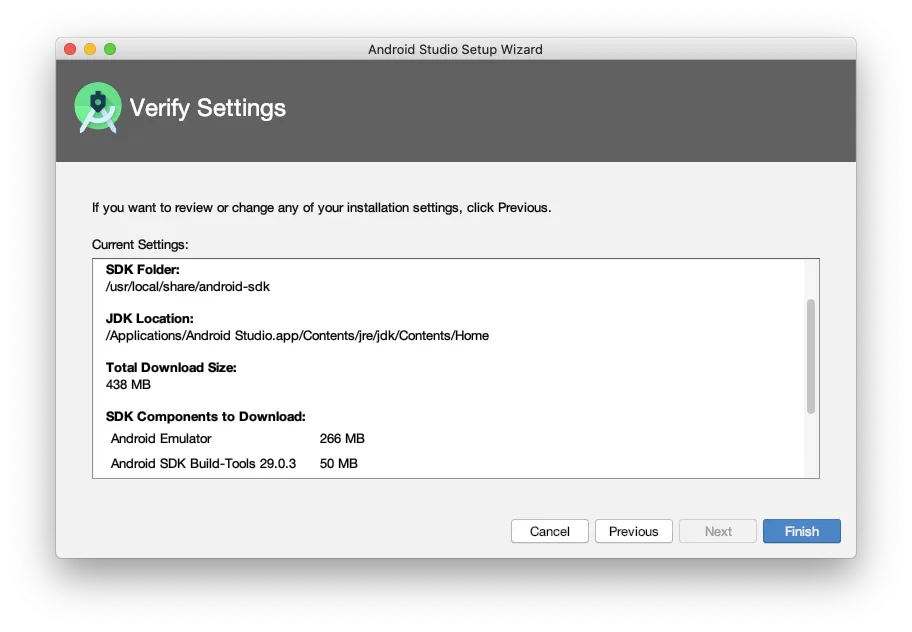The image size is (912, 632).
Task: Click the Android Studio Setup Wizard title
Action: (455, 49)
